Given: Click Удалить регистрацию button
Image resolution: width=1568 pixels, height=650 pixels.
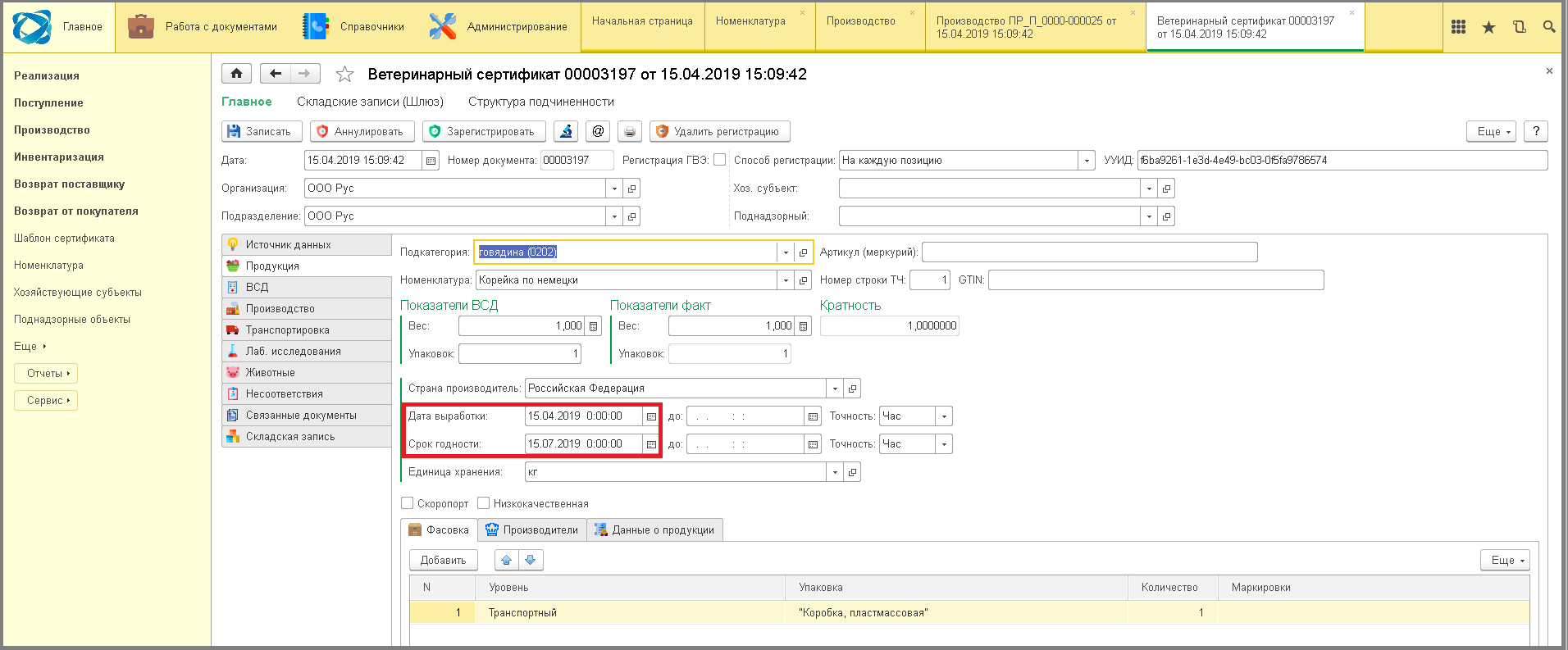Looking at the screenshot, I should (x=719, y=131).
